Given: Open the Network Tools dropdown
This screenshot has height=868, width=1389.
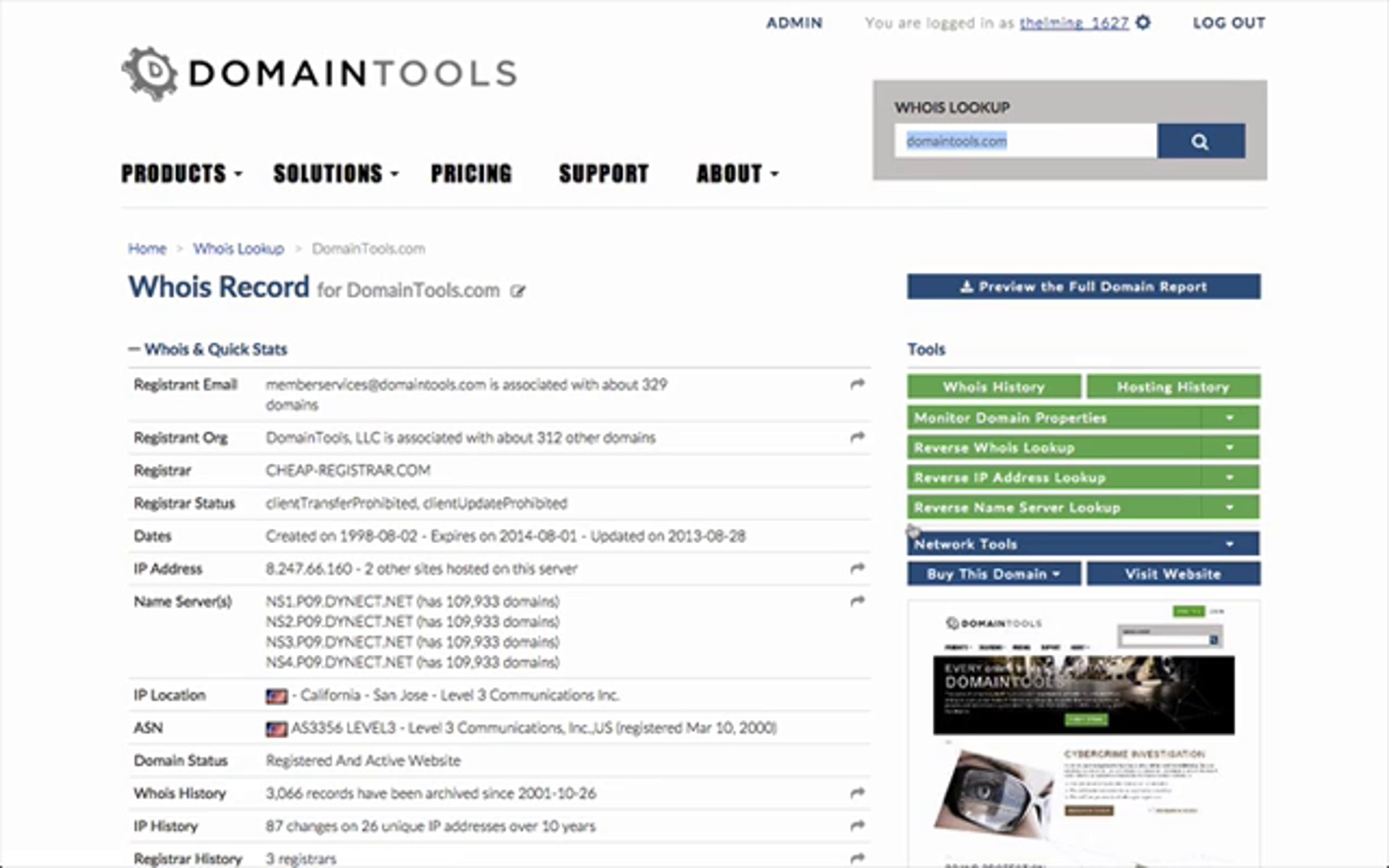Looking at the screenshot, I should (1083, 544).
